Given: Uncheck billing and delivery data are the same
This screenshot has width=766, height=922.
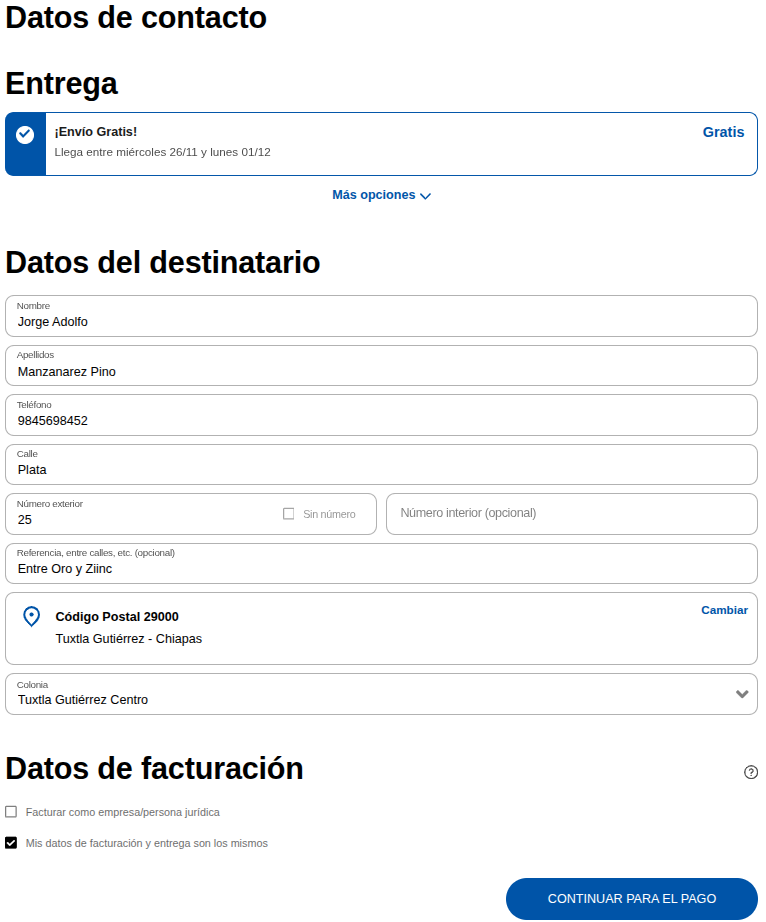Looking at the screenshot, I should click(11, 843).
